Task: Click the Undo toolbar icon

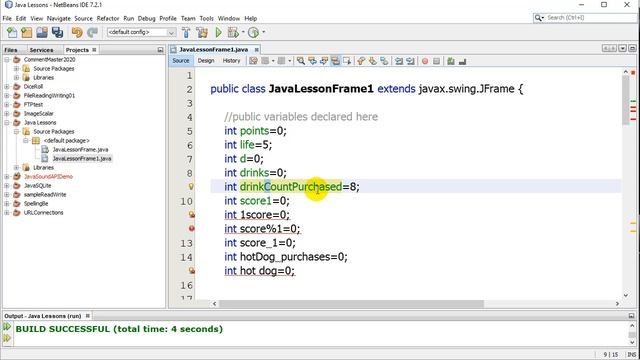Action: click(77, 32)
